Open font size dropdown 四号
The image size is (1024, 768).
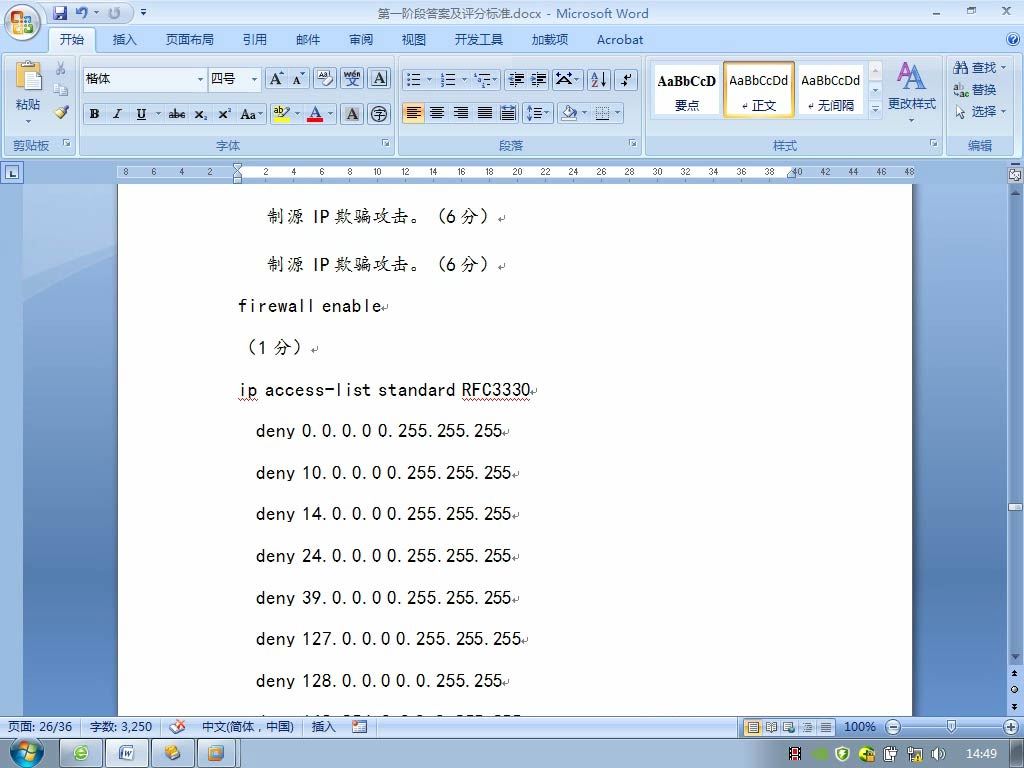(254, 79)
